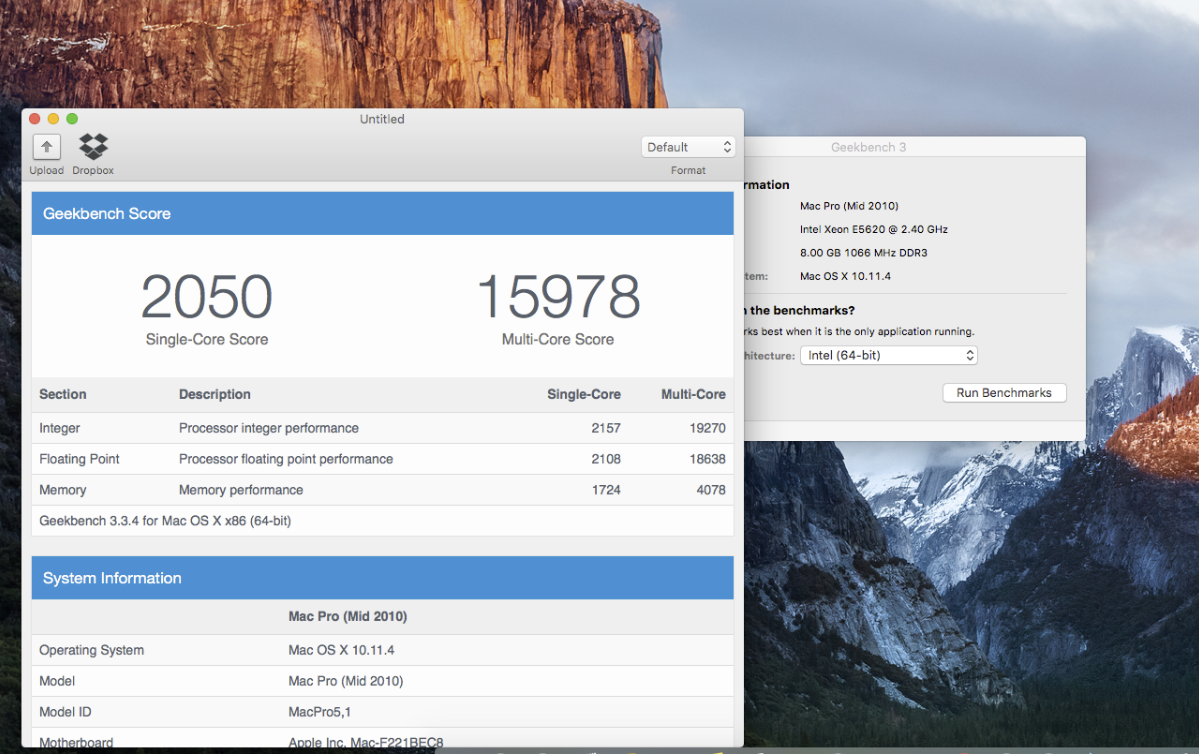Click Model value 'Mac Pro (Mid 2010)'
This screenshot has height=754, width=1199.
[346, 681]
